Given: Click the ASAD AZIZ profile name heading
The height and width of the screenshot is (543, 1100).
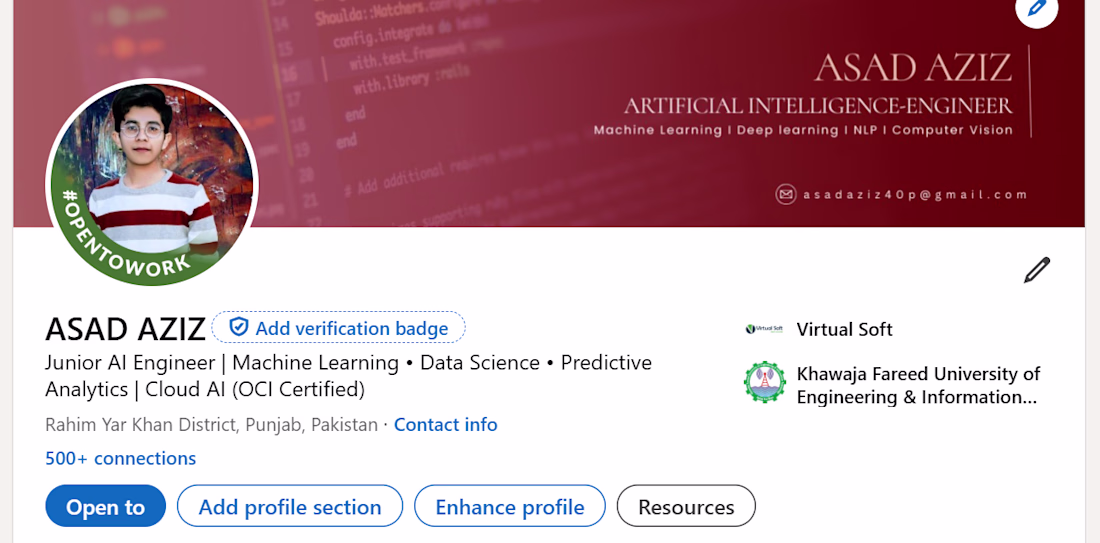Looking at the screenshot, I should point(125,328).
